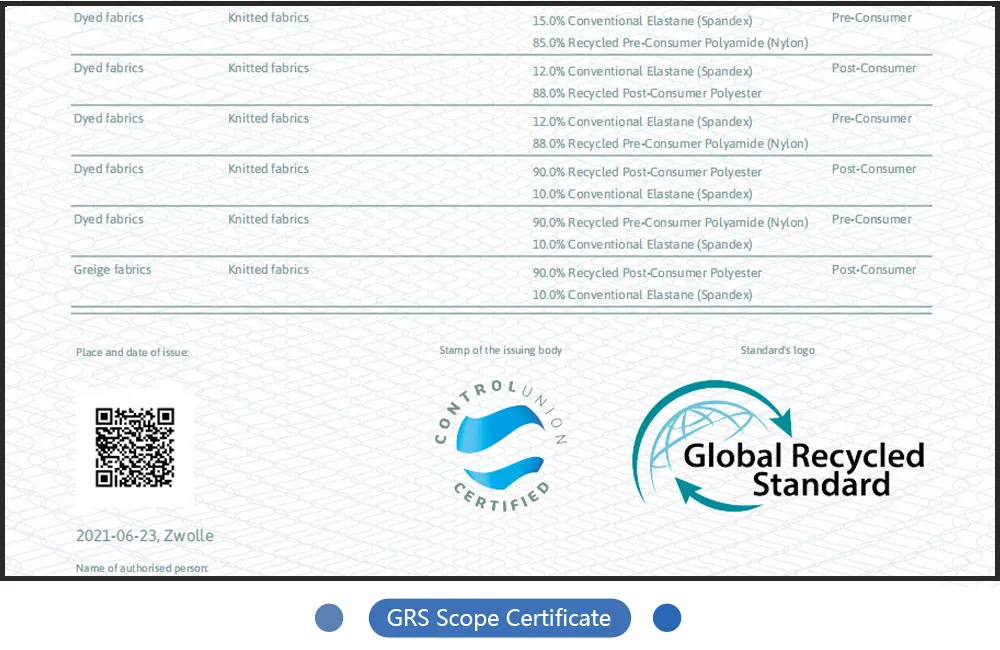
Task: Click the GRS Scope Certificate button
Action: (499, 617)
